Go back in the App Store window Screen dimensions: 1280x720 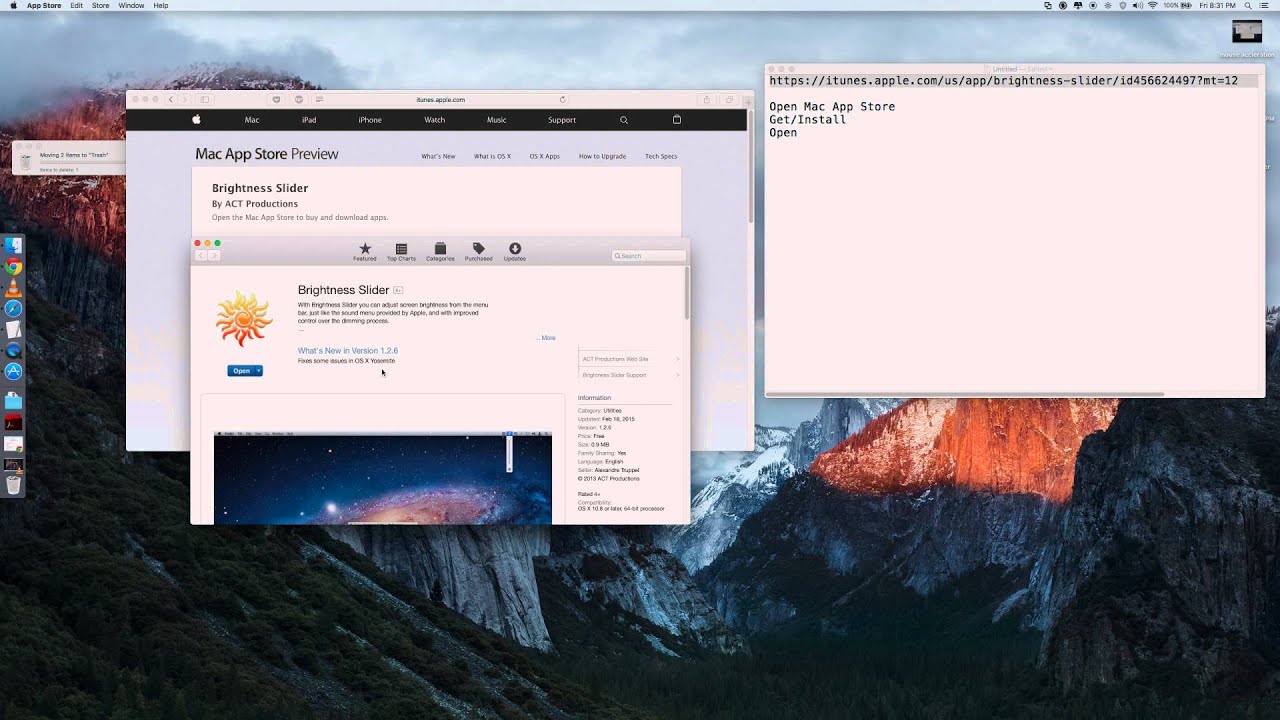pyautogui.click(x=201, y=256)
